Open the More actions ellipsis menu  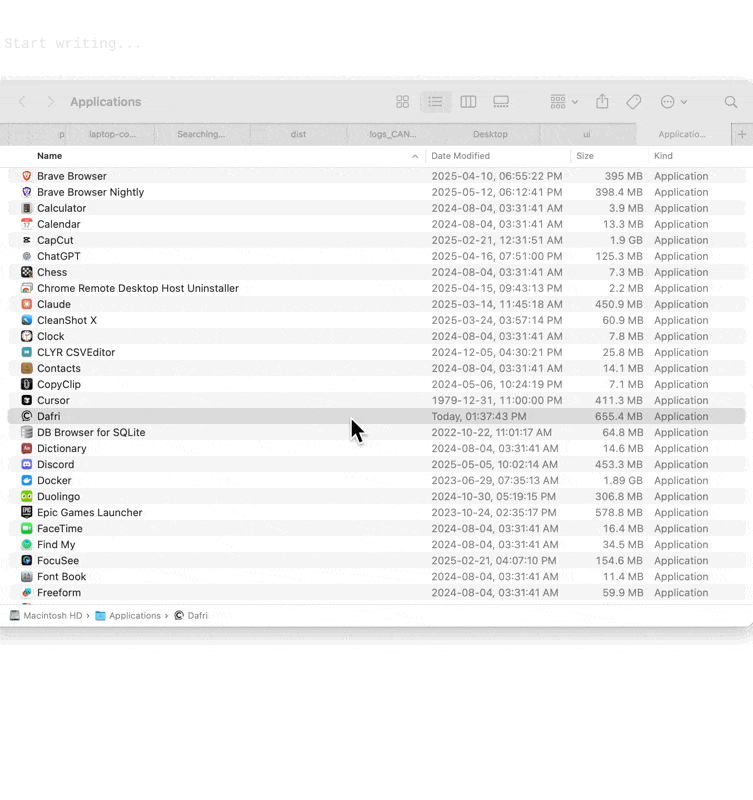coord(673,102)
